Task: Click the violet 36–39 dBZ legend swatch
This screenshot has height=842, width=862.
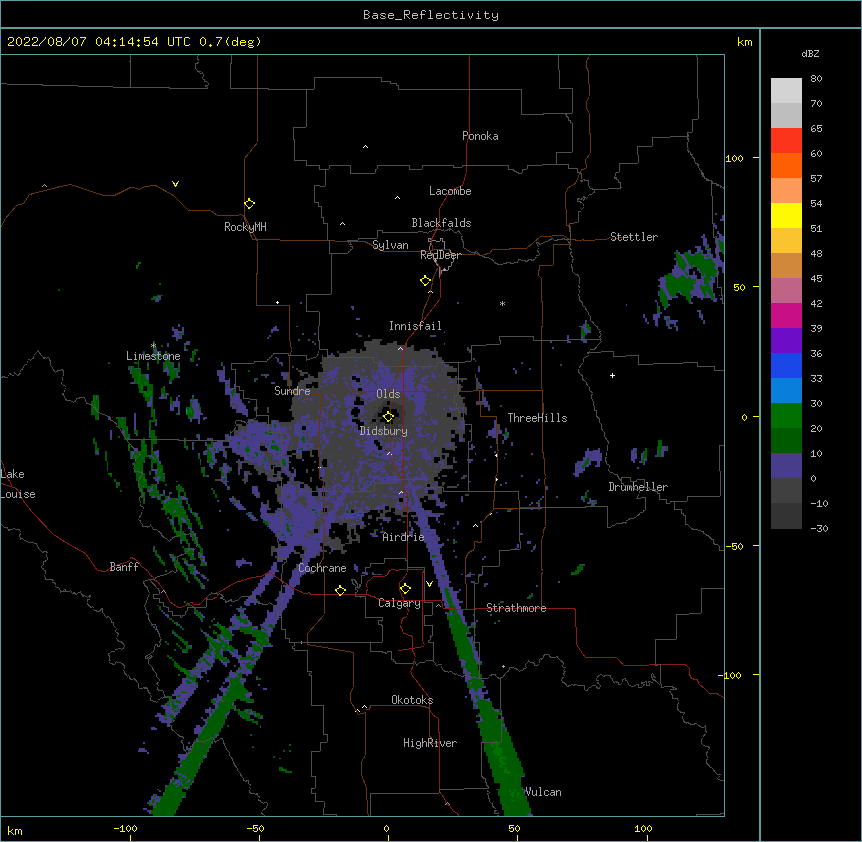Action: point(786,341)
